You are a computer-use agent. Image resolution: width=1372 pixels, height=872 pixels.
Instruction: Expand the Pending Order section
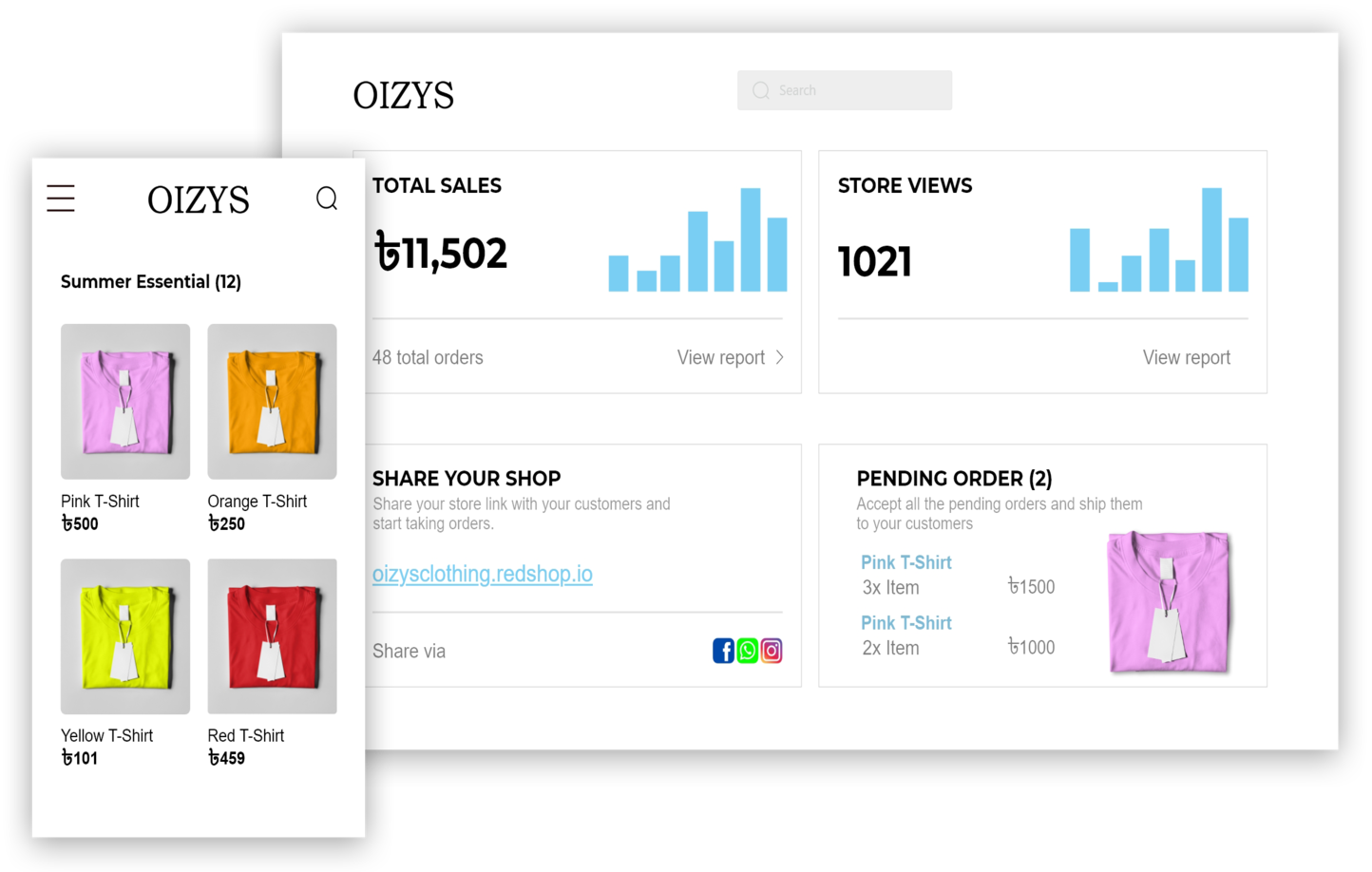click(x=953, y=478)
